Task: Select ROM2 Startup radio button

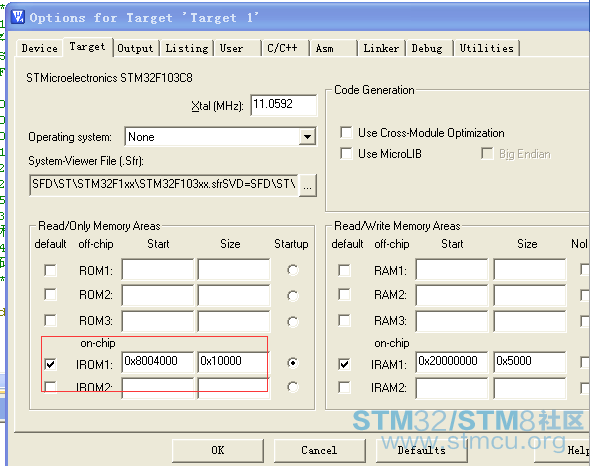Action: [292, 295]
